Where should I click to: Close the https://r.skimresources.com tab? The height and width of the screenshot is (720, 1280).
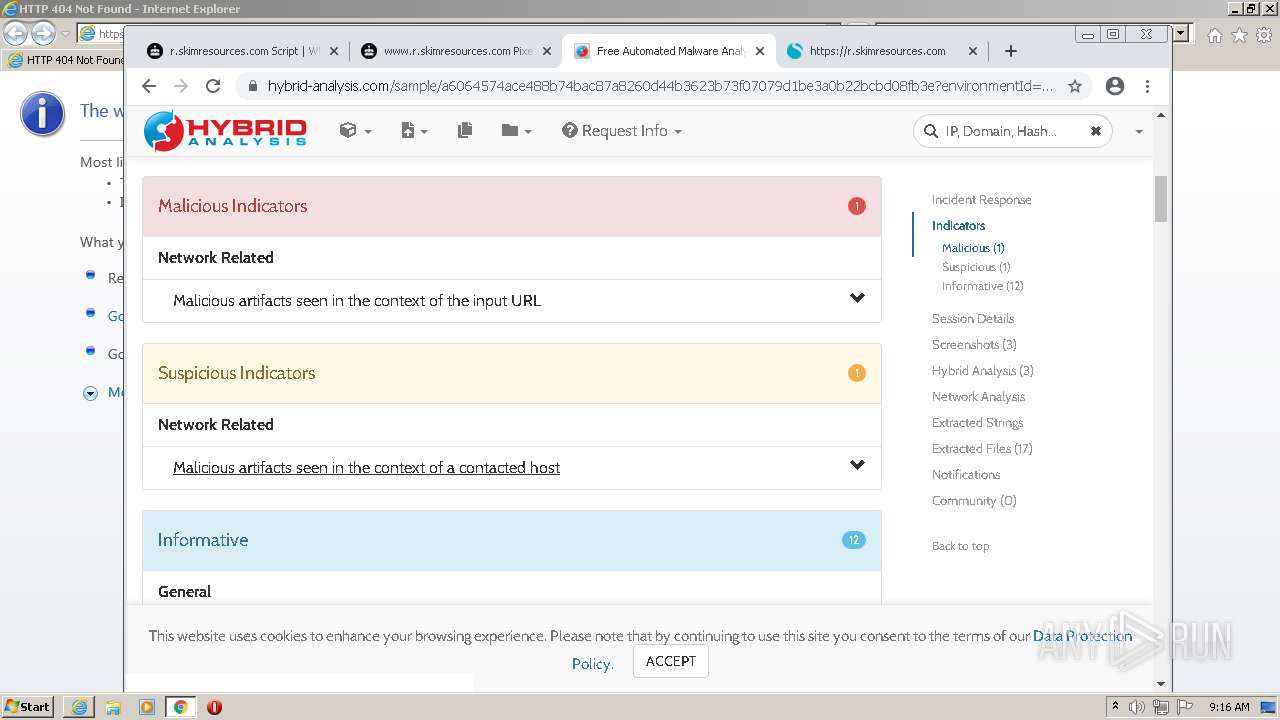pos(973,51)
